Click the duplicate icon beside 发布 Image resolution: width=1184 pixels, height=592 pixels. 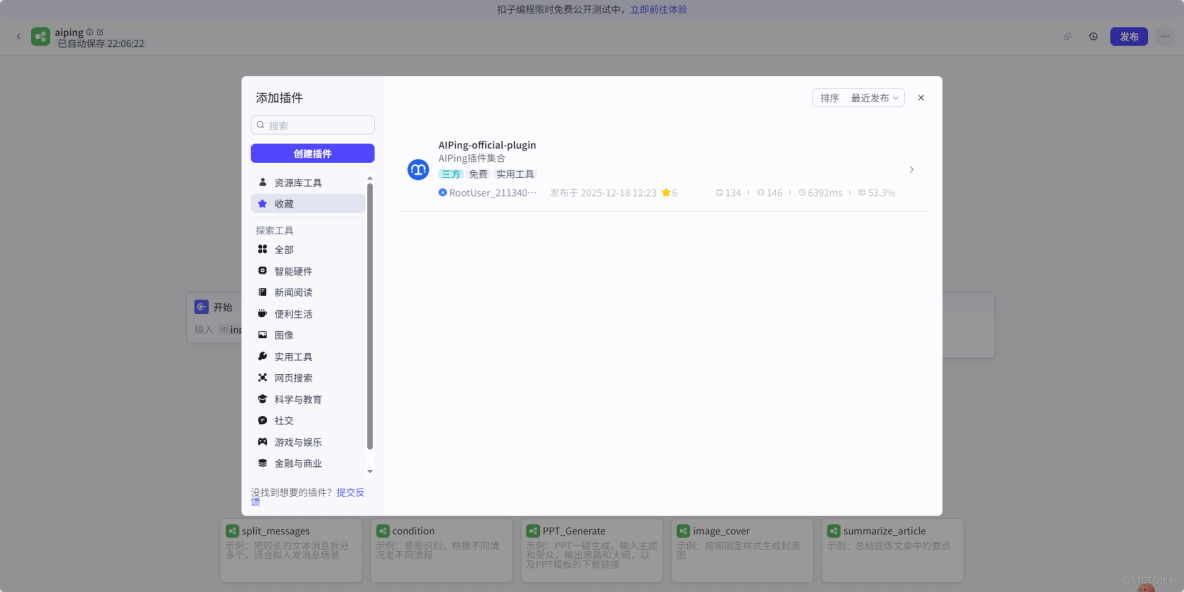1066,35
